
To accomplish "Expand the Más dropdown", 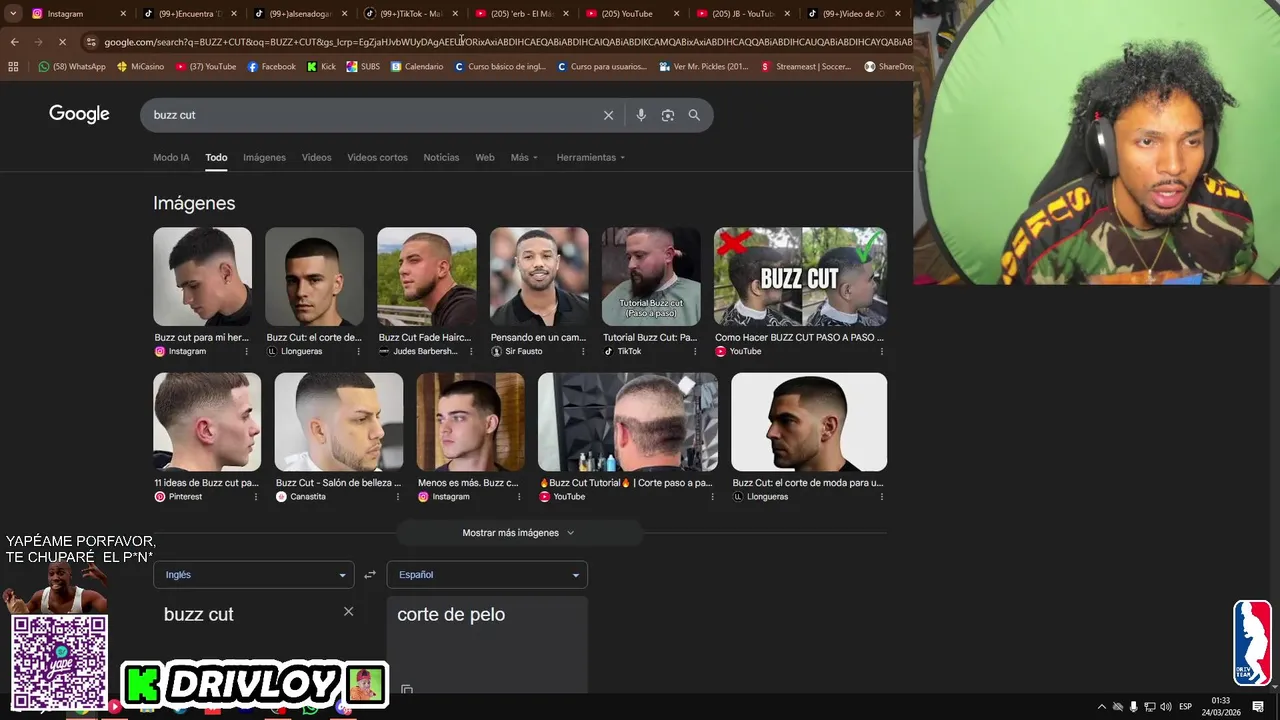I will click(524, 158).
